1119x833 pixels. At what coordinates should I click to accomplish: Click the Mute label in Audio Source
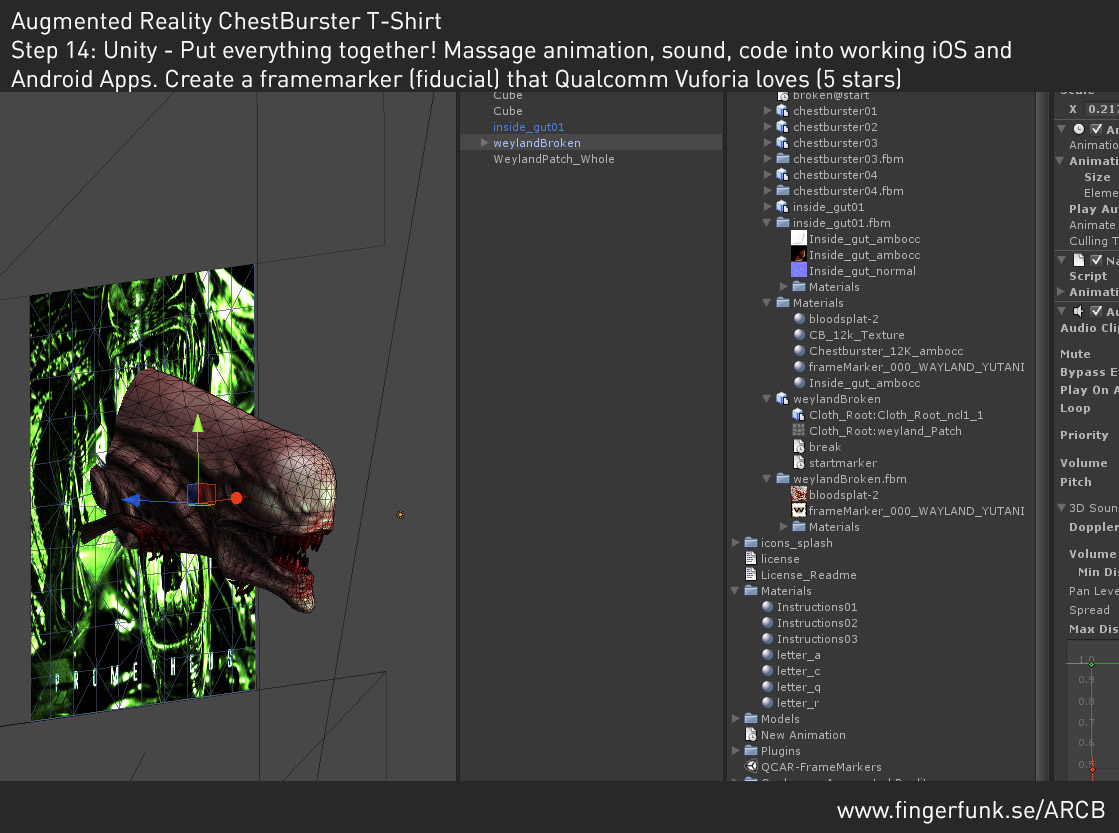pyautogui.click(x=1075, y=354)
